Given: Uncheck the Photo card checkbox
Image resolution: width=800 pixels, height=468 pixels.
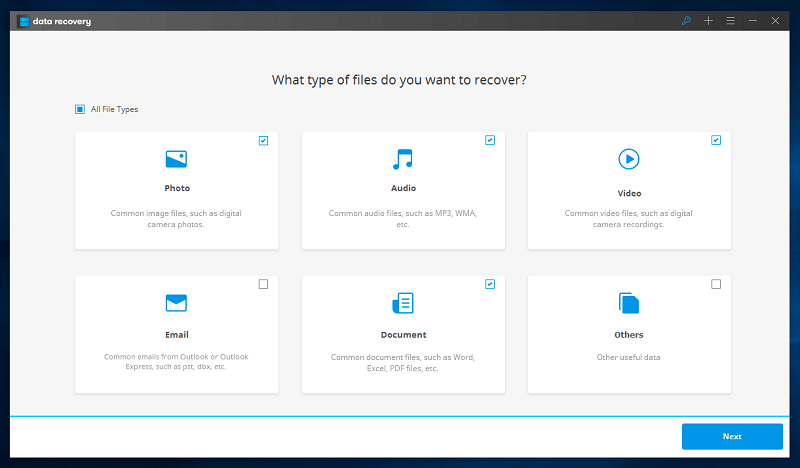Looking at the screenshot, I should (x=263, y=141).
